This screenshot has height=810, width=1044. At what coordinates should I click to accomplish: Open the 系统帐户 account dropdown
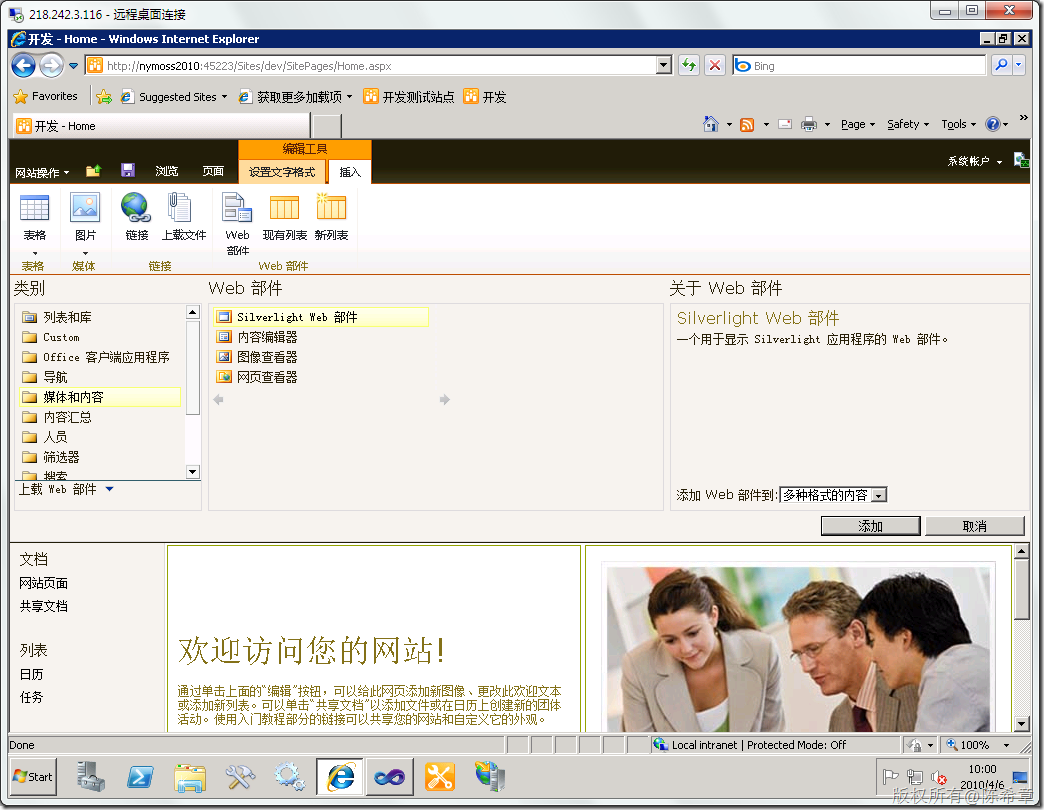(x=975, y=161)
